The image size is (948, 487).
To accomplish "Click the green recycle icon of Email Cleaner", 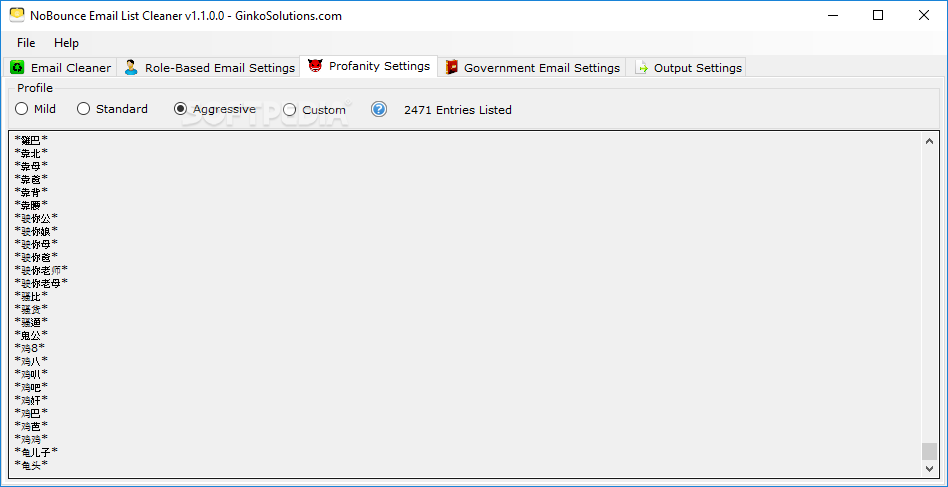I will tap(18, 67).
